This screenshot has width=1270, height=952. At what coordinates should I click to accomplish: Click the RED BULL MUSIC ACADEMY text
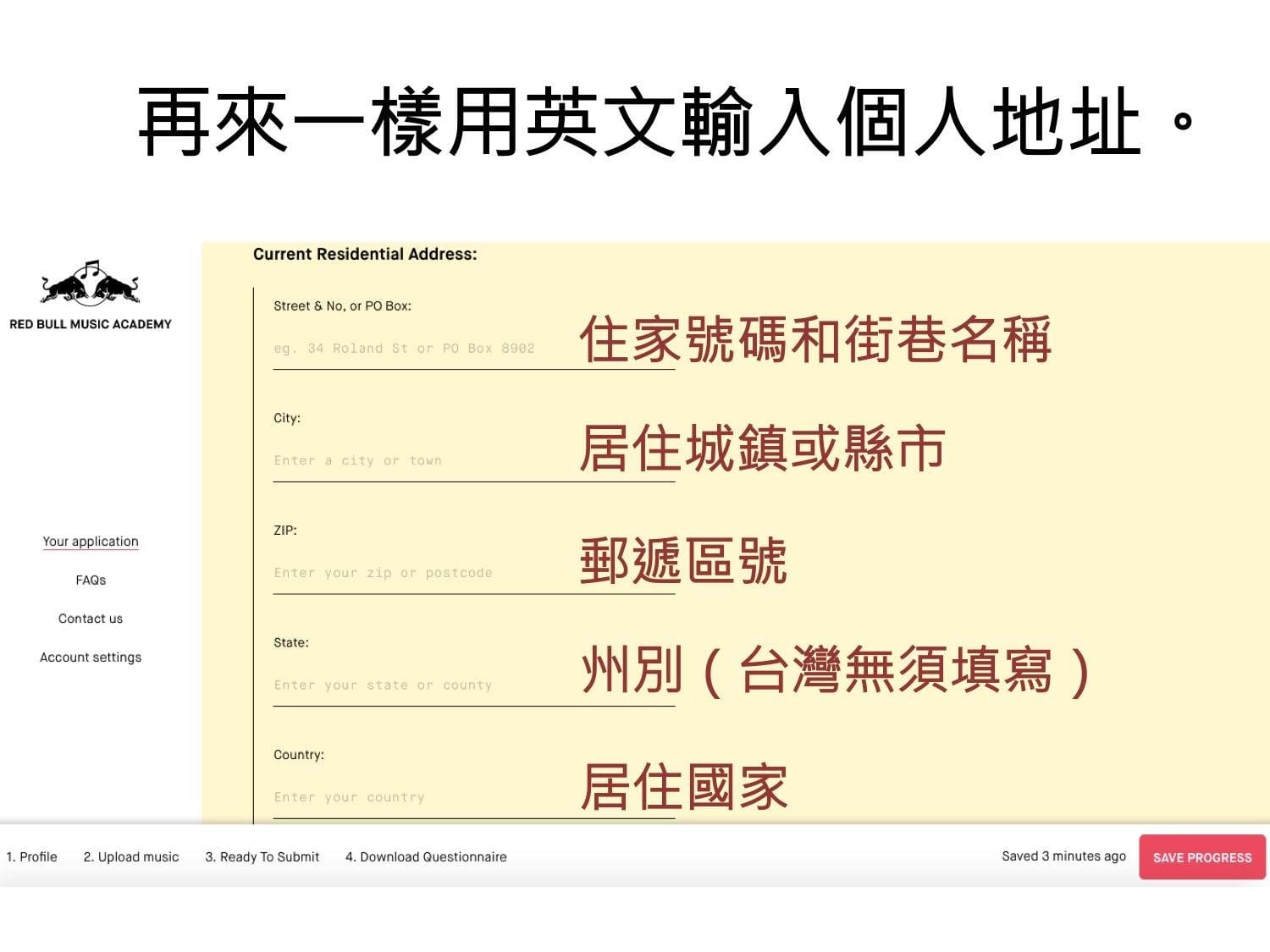(90, 324)
